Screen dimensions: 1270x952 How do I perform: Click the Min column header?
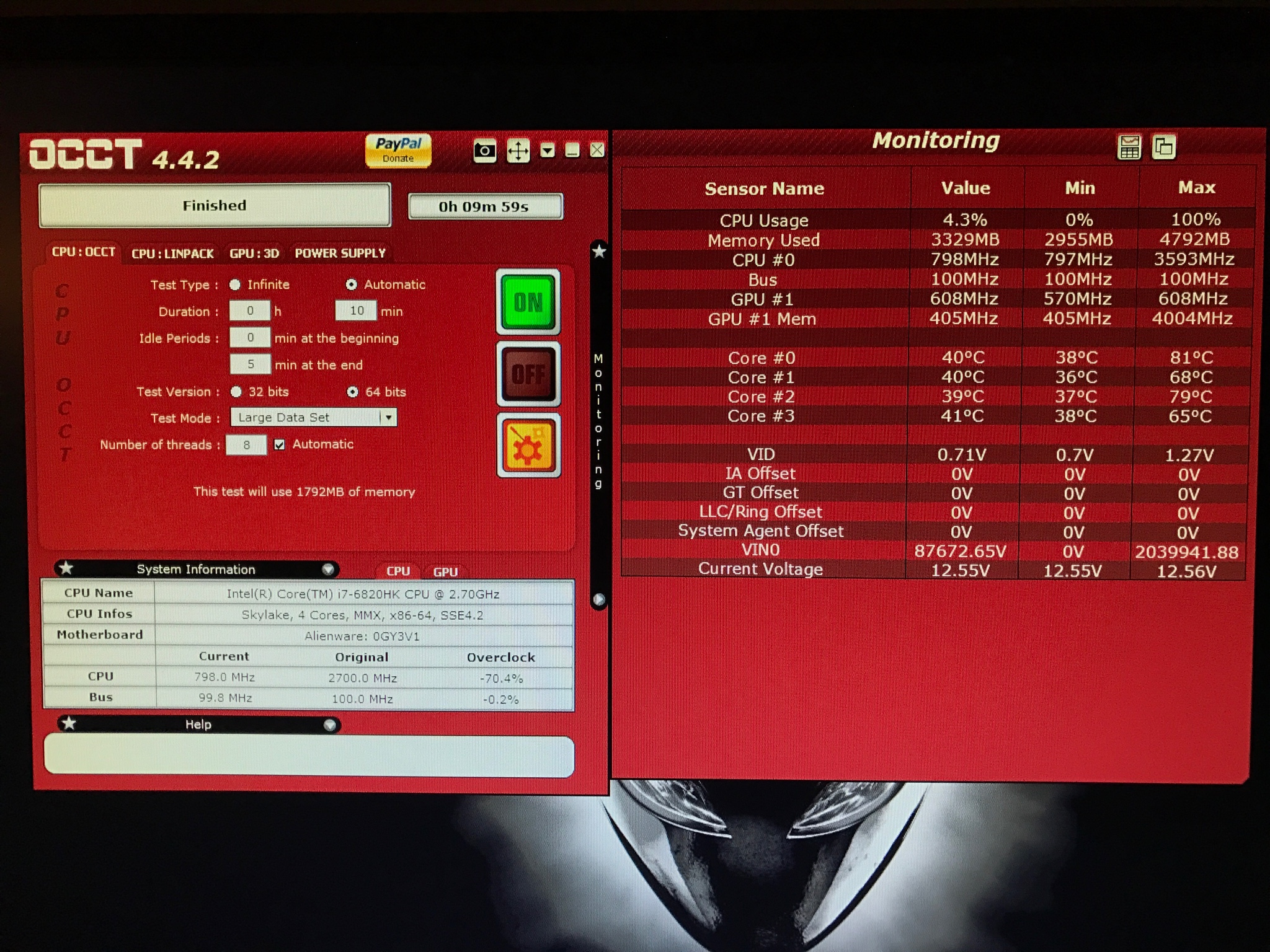[1080, 188]
